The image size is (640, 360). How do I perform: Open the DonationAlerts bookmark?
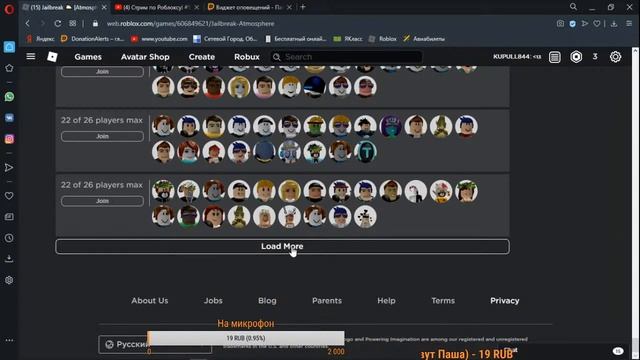(x=92, y=39)
